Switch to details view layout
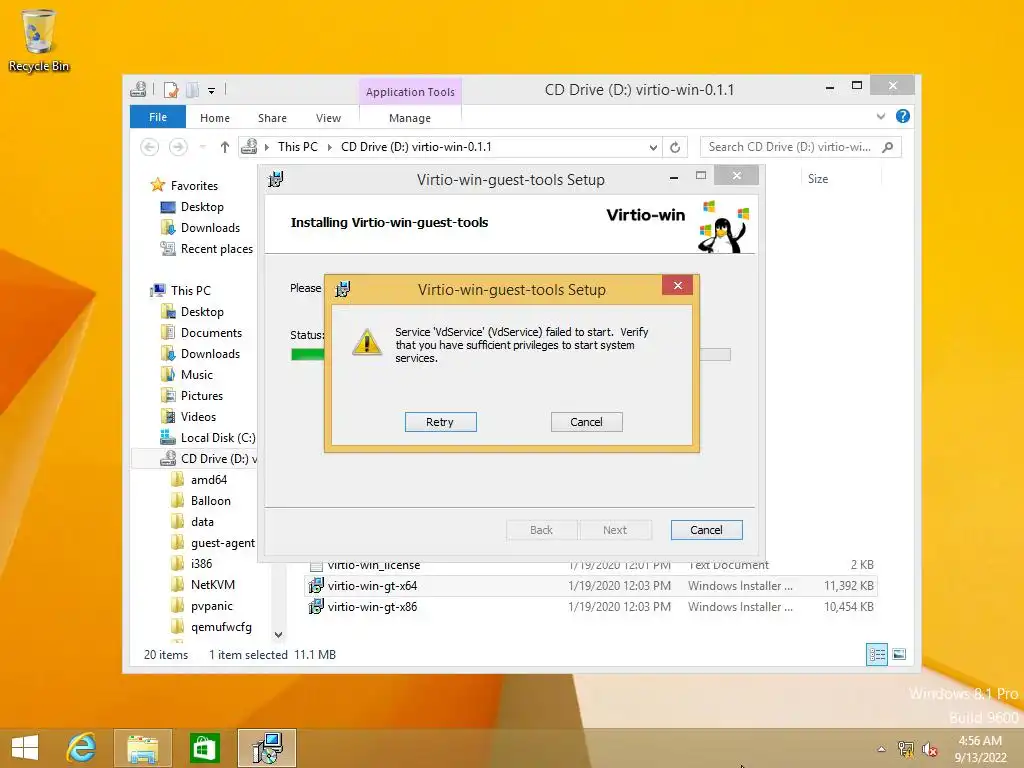The height and width of the screenshot is (768, 1024). (877, 654)
